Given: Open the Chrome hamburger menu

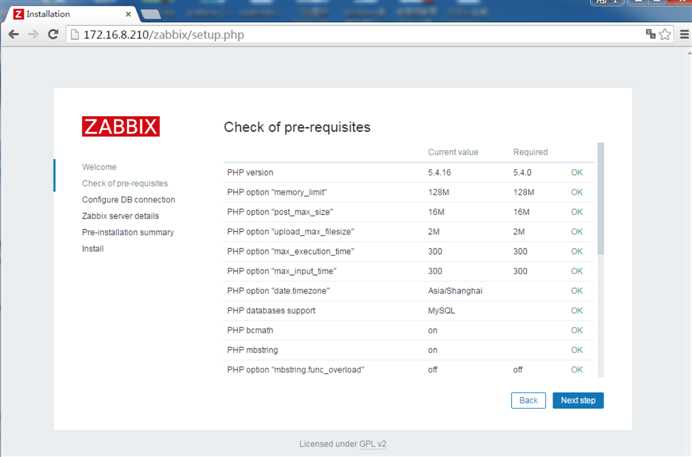Looking at the screenshot, I should 684,34.
